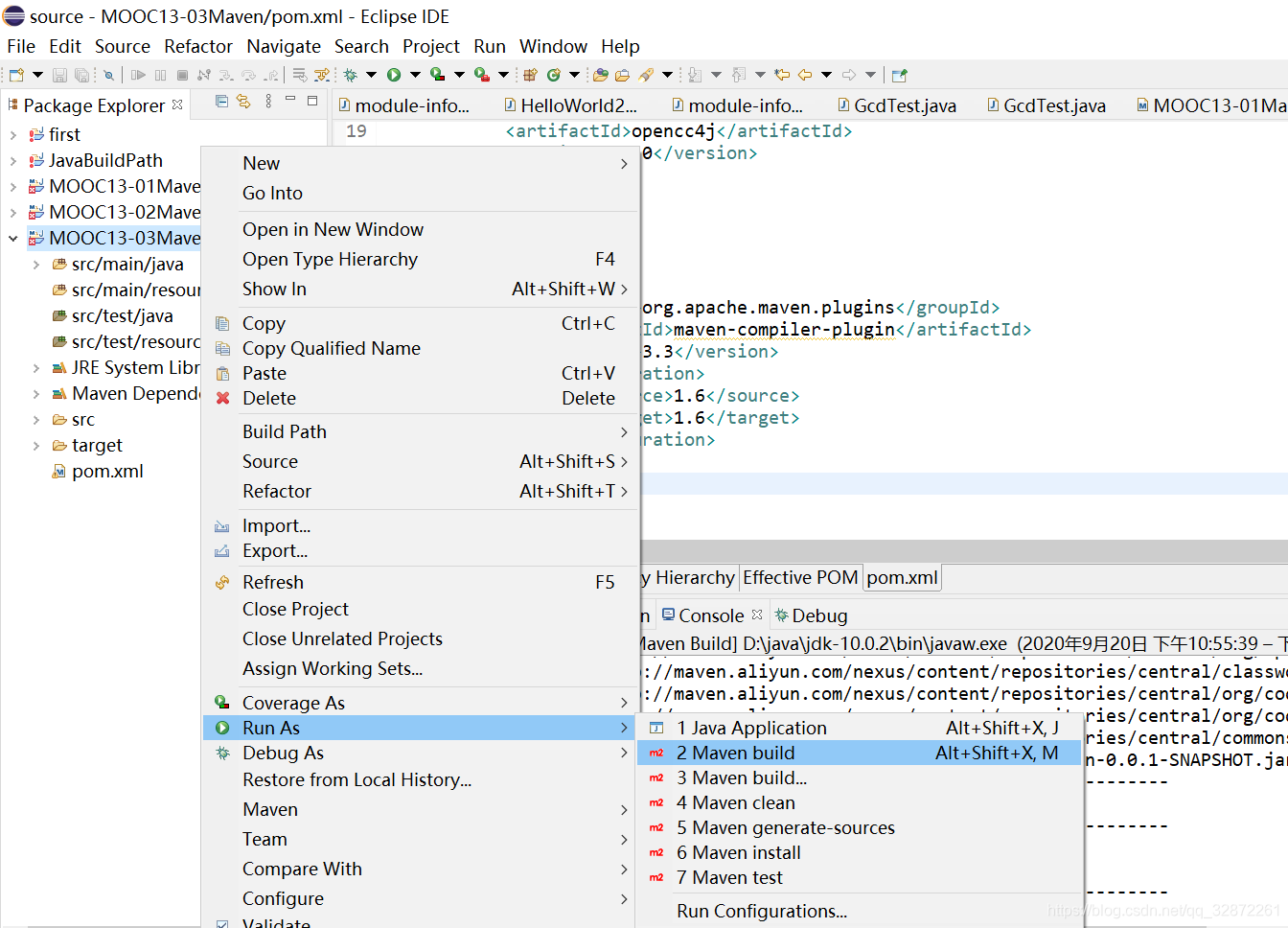Click the Step Over icon
1288x928 pixels.
point(249,75)
